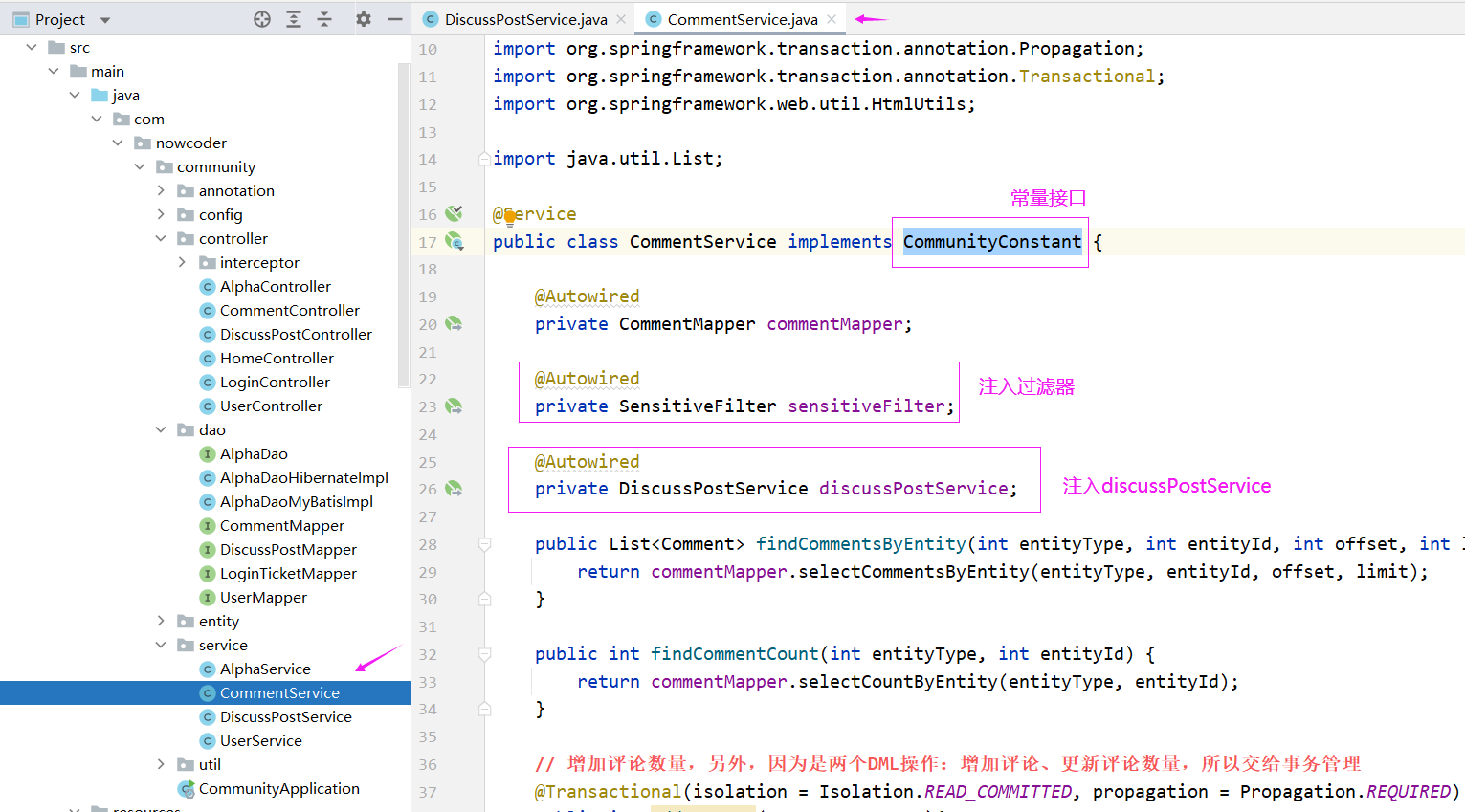
Task: Open UserService class
Action: tap(260, 740)
